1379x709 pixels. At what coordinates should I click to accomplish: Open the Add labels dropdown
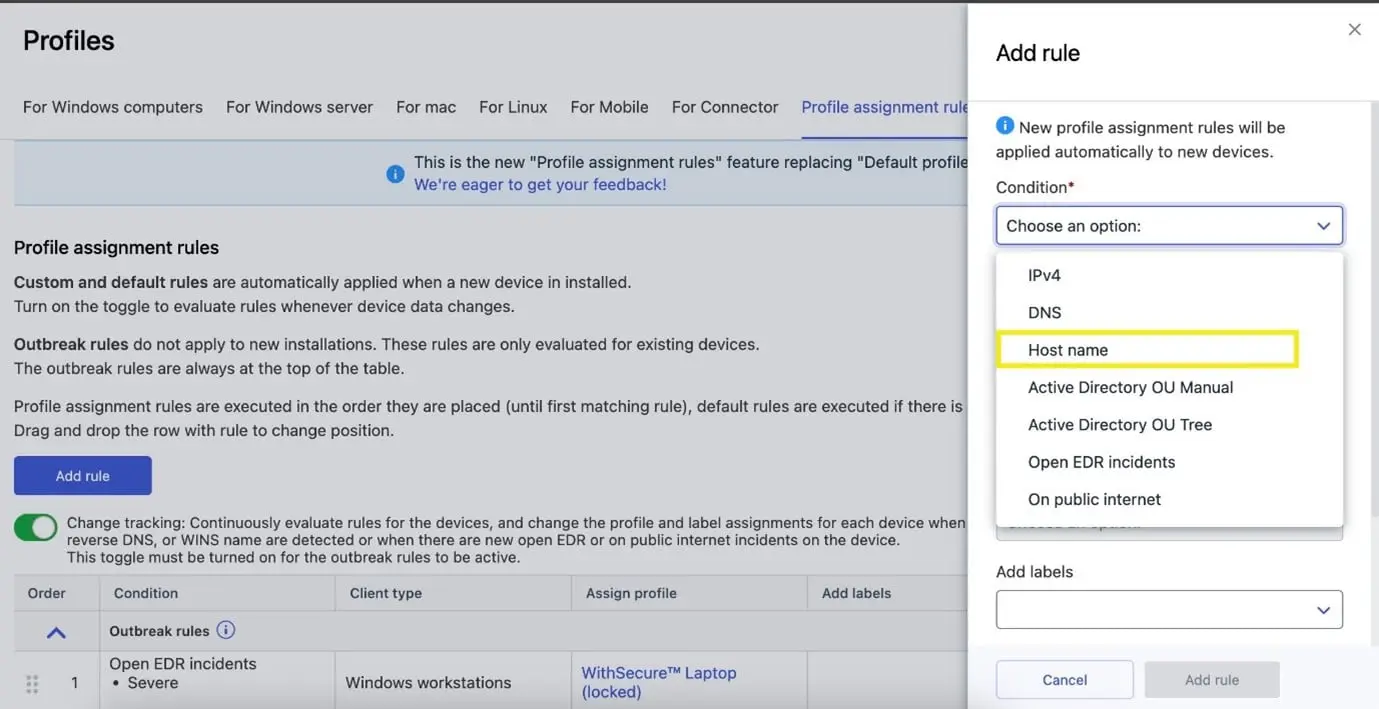[1169, 610]
